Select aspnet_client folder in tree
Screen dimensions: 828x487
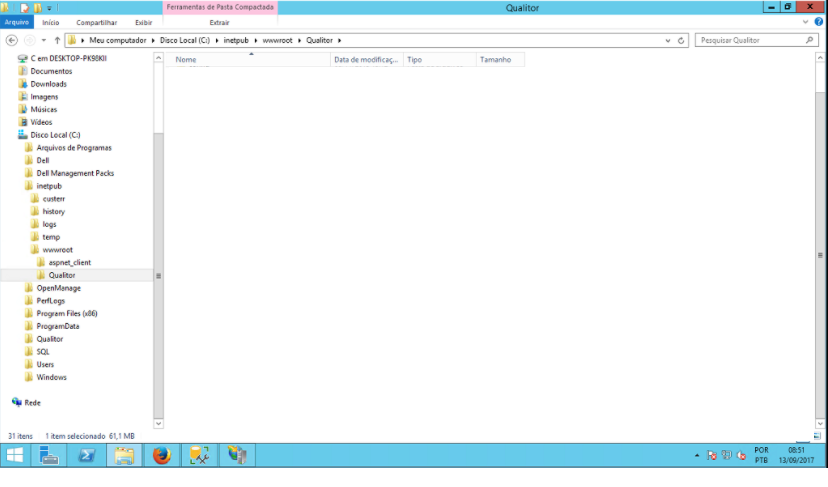69,262
